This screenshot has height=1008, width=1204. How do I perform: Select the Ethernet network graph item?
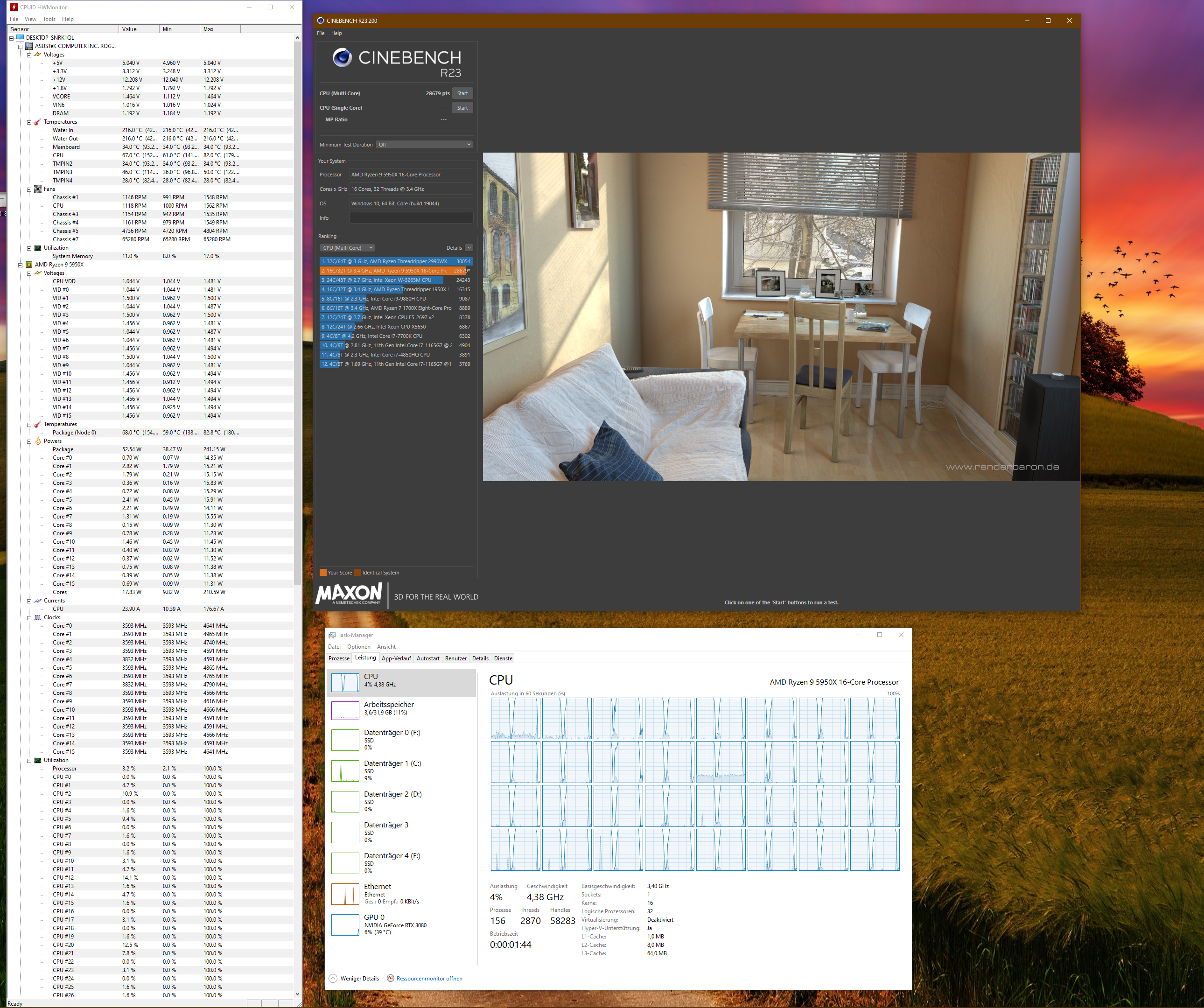coord(345,895)
